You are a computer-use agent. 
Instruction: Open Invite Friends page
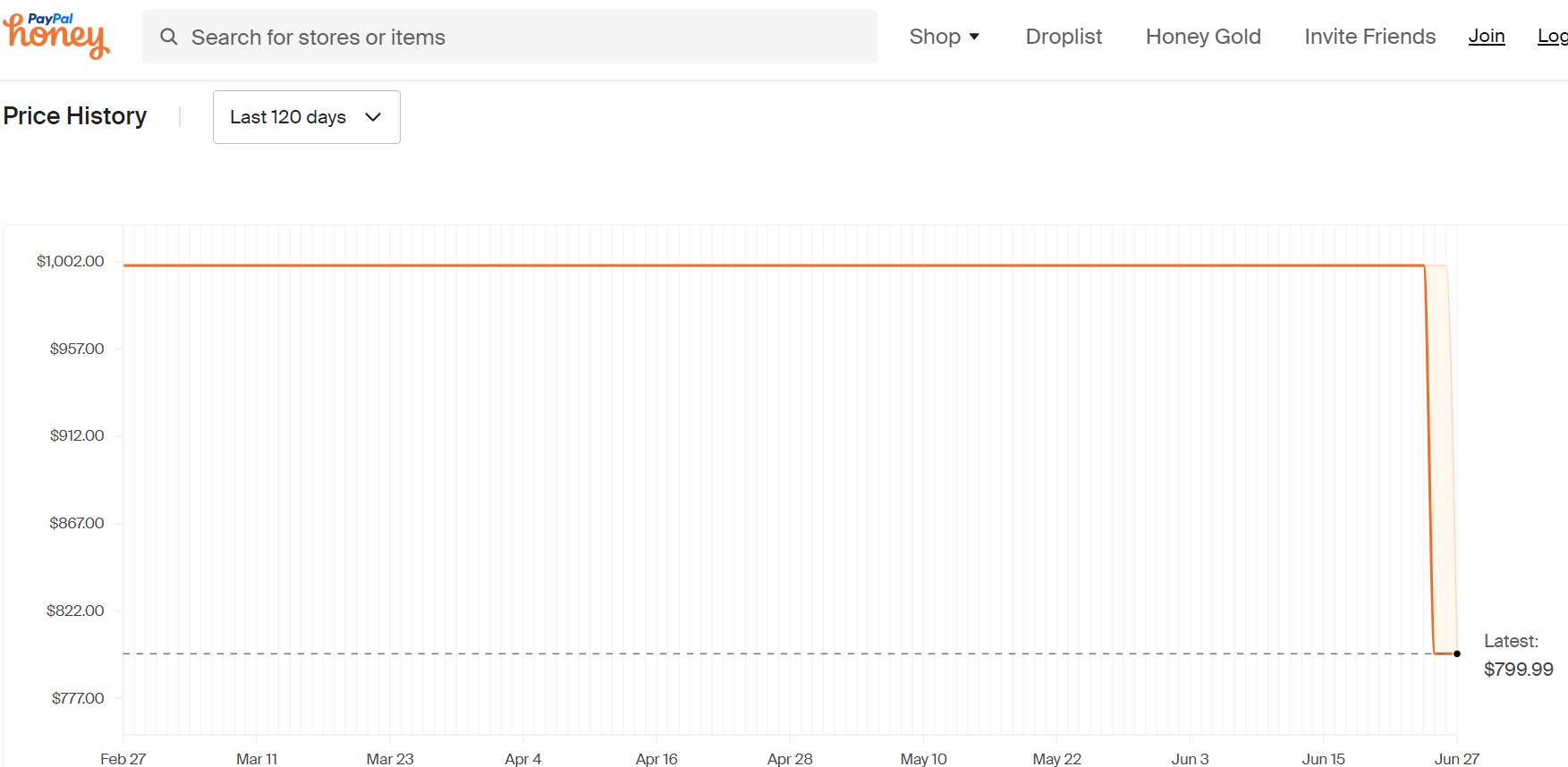click(x=1369, y=37)
